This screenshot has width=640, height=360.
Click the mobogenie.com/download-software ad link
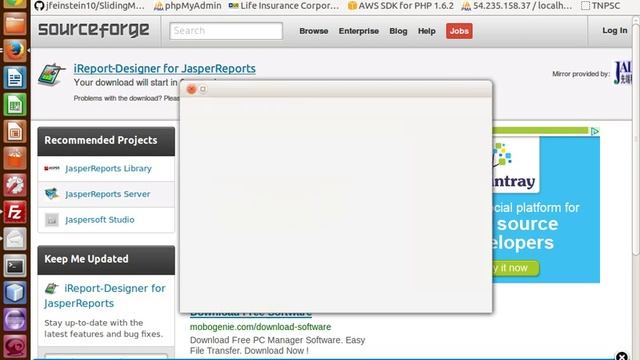[x=260, y=327]
